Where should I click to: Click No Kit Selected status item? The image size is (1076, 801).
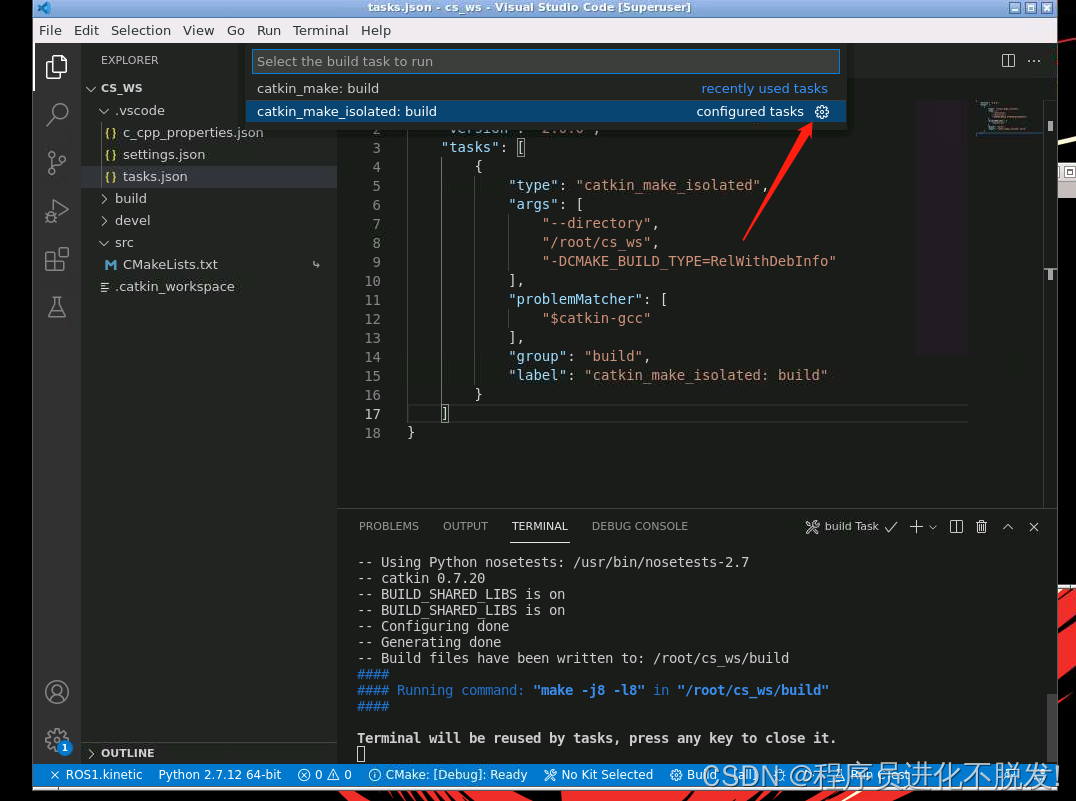tap(598, 774)
